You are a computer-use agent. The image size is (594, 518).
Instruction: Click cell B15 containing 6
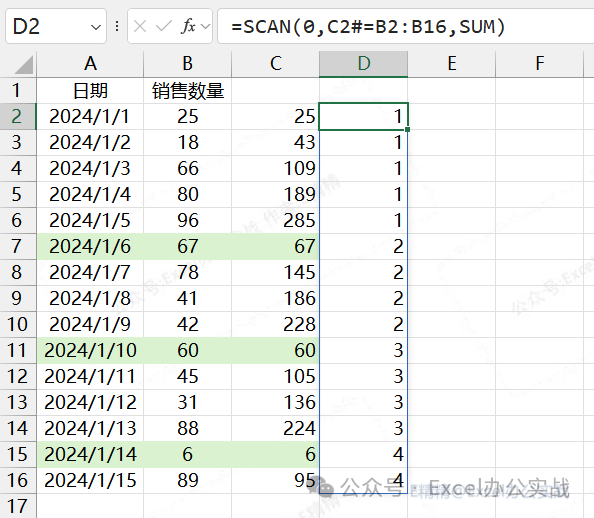[x=188, y=454]
